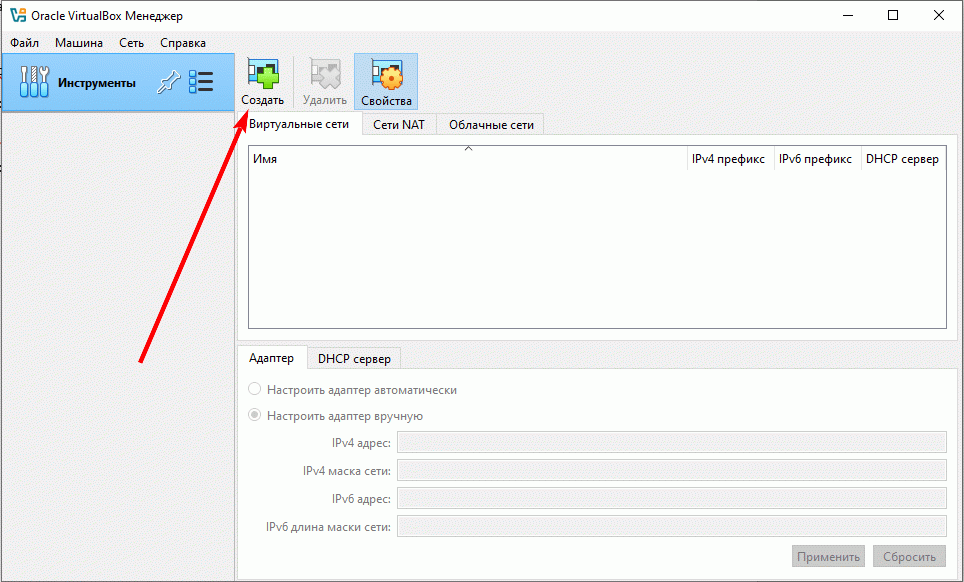
Task: Select Настроить адаптер автоматически radio button
Action: tap(255, 390)
